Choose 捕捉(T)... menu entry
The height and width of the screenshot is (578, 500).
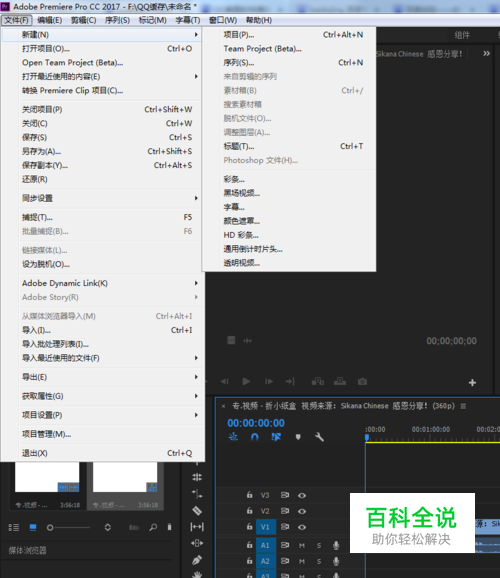(x=101, y=217)
